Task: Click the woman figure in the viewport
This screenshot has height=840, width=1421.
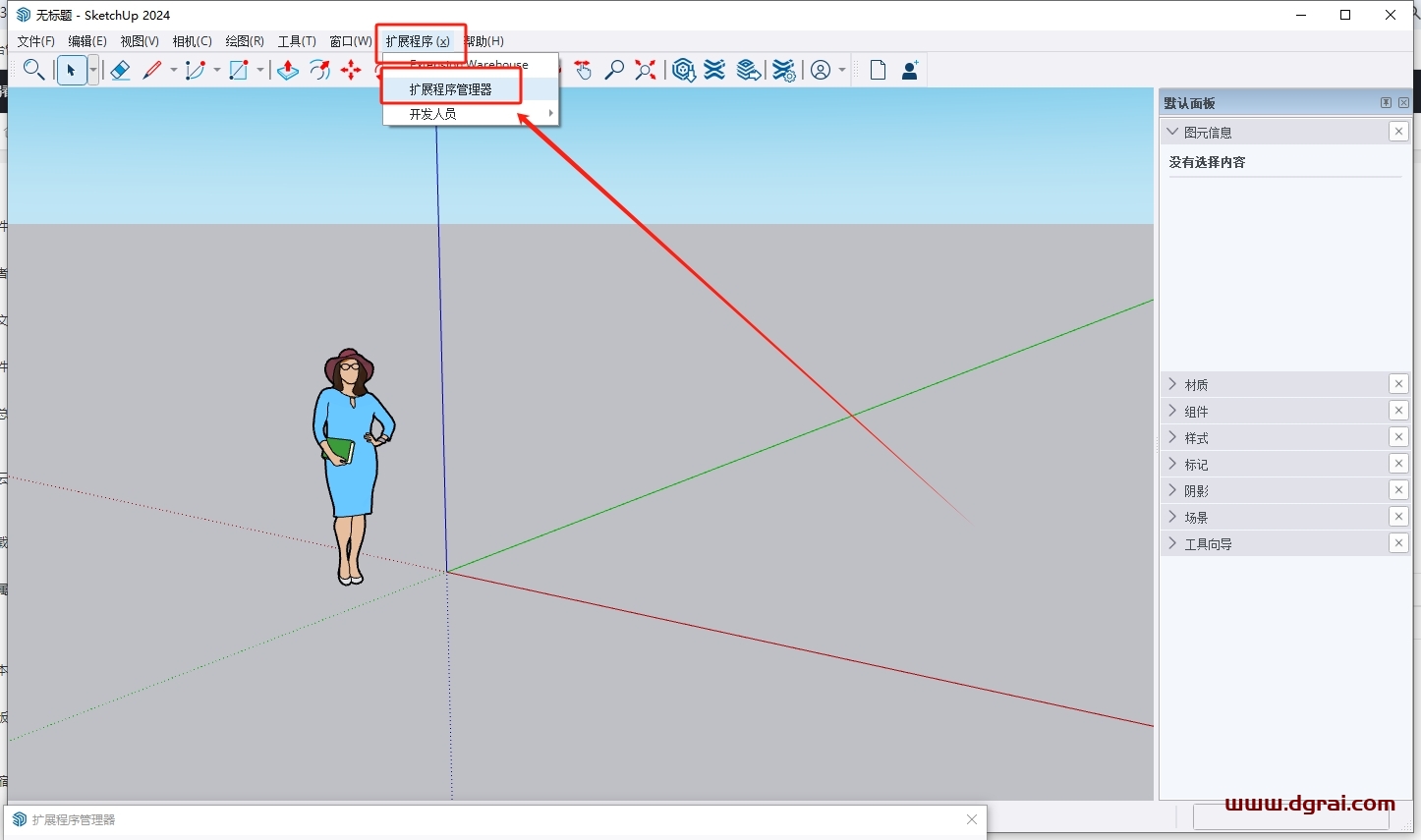Action: (x=352, y=466)
